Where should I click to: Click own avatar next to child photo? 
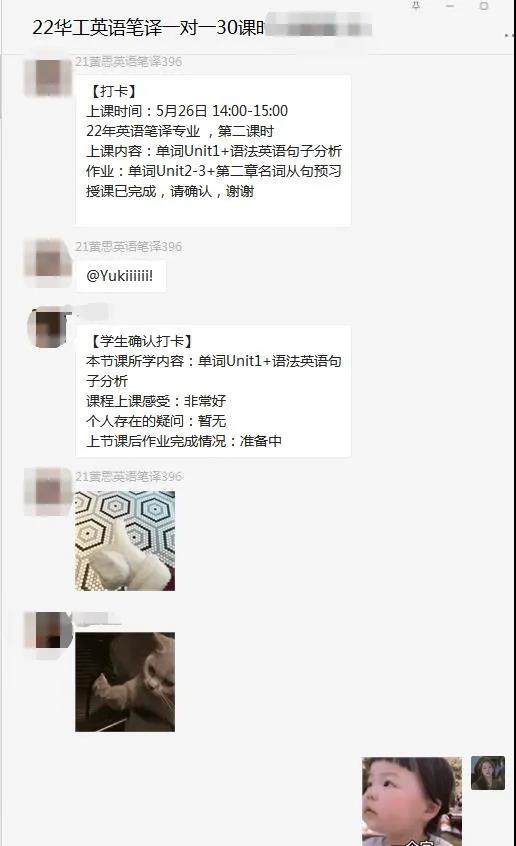click(488, 773)
